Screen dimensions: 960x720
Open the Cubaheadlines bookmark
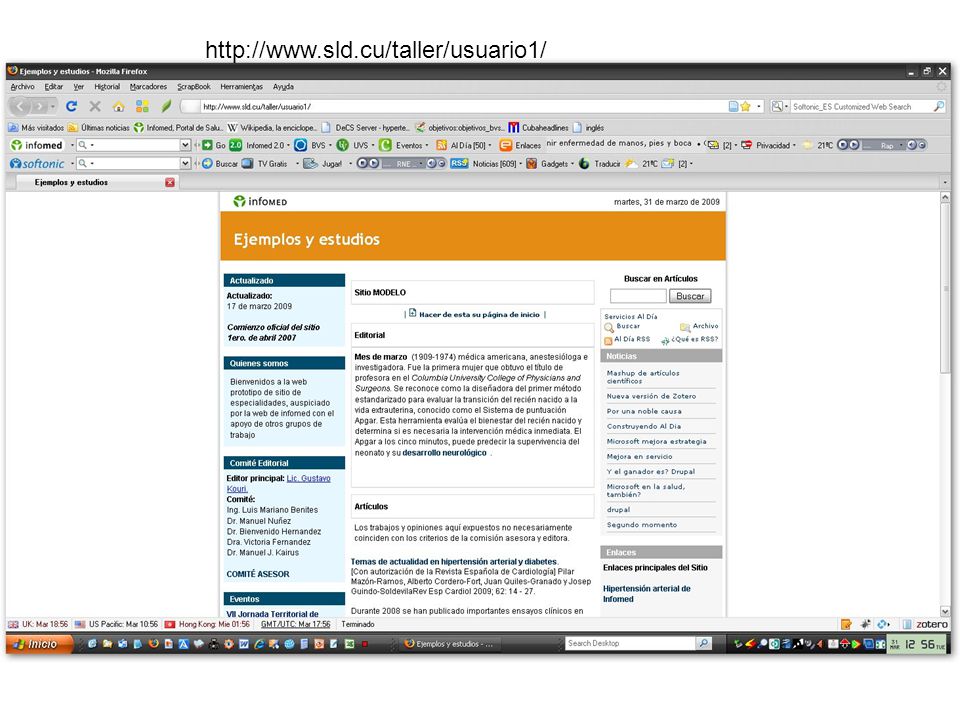pyautogui.click(x=539, y=127)
